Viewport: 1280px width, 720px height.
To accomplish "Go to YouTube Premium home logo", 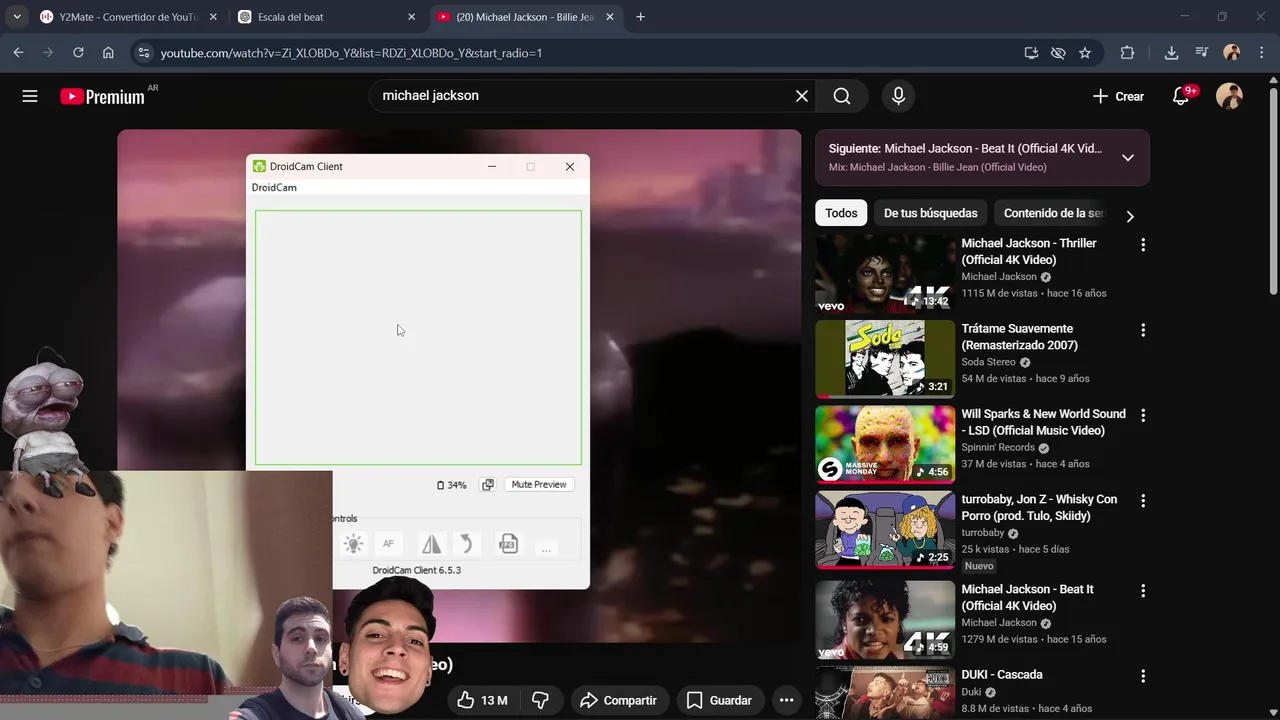I will (102, 97).
